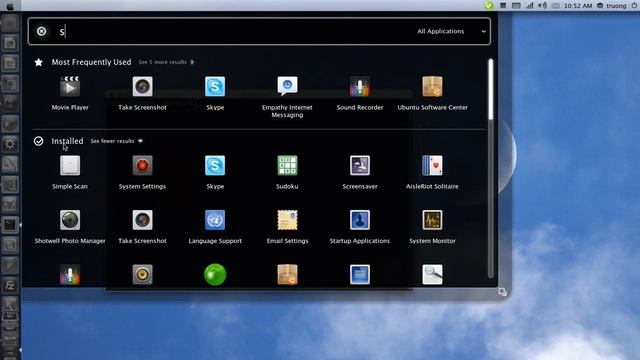Open the All Applications filter dropdown
Viewport: 640px width, 360px height.
(451, 31)
